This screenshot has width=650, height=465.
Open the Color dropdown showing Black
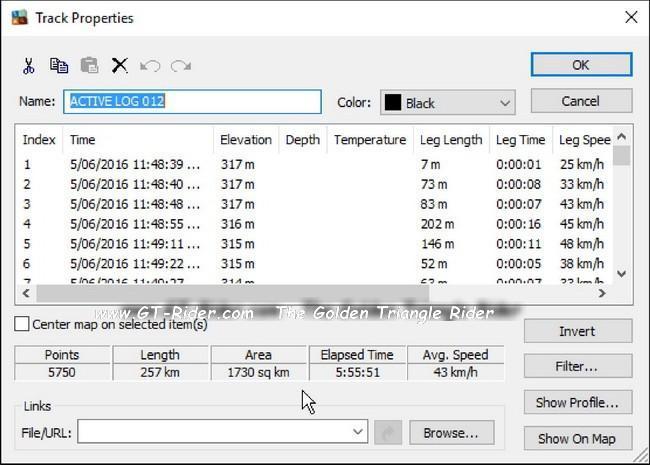point(447,102)
